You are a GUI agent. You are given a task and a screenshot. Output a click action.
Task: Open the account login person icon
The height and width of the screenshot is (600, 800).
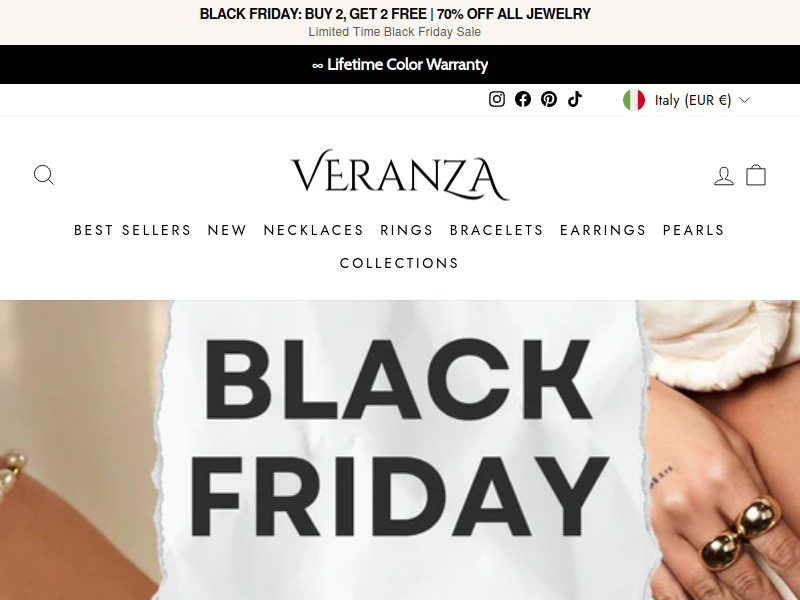723,176
